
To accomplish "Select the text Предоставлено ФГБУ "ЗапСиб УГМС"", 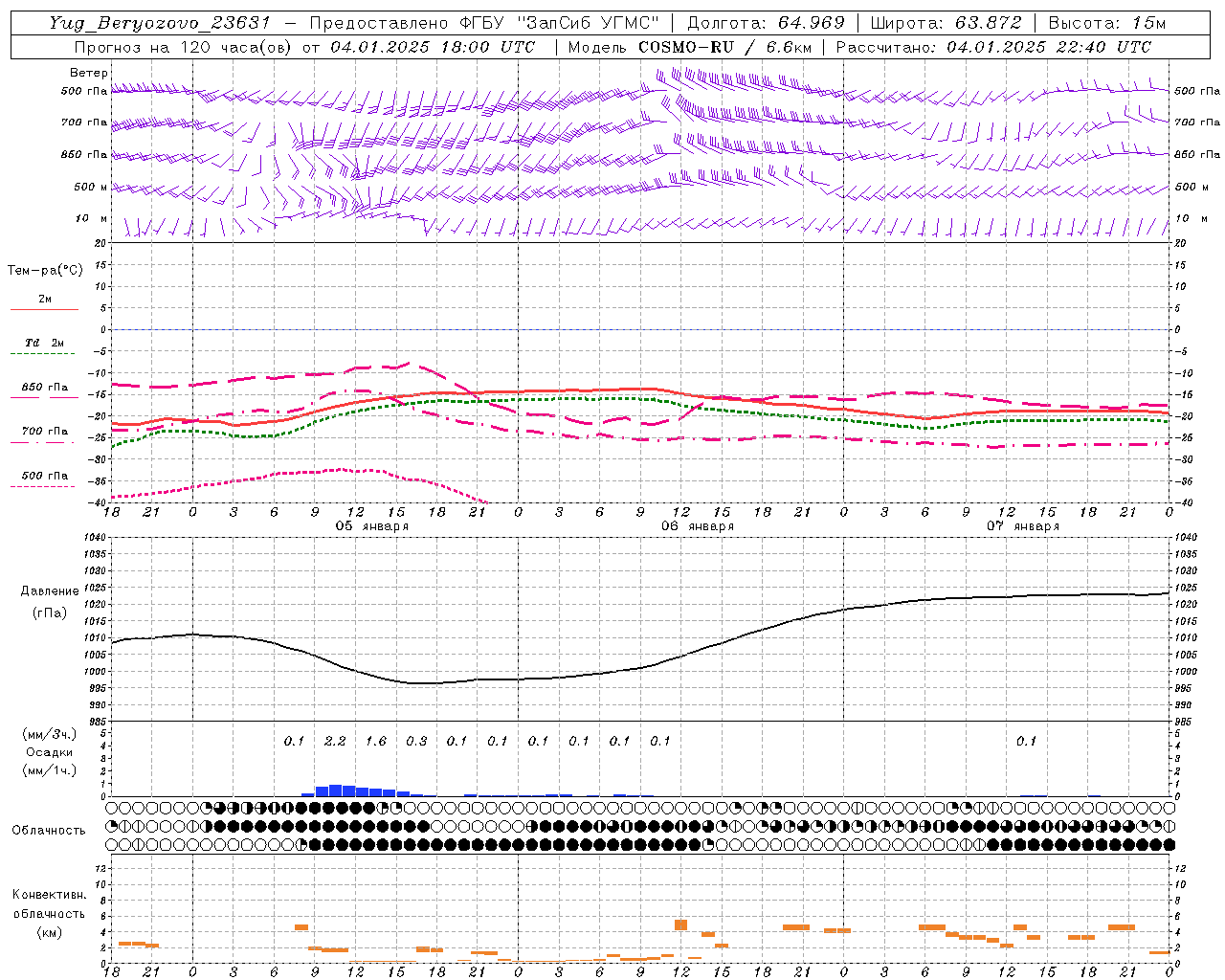I will tap(485, 23).
